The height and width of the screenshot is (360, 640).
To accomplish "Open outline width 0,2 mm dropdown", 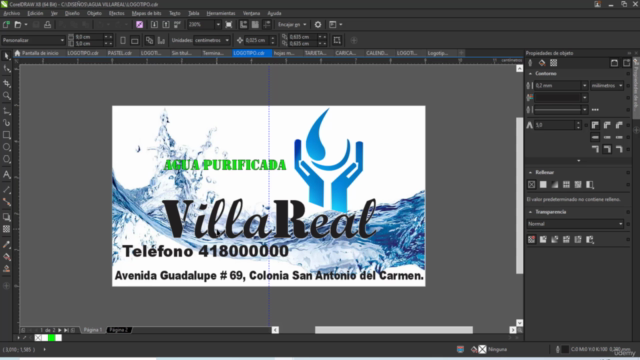I will pos(584,85).
